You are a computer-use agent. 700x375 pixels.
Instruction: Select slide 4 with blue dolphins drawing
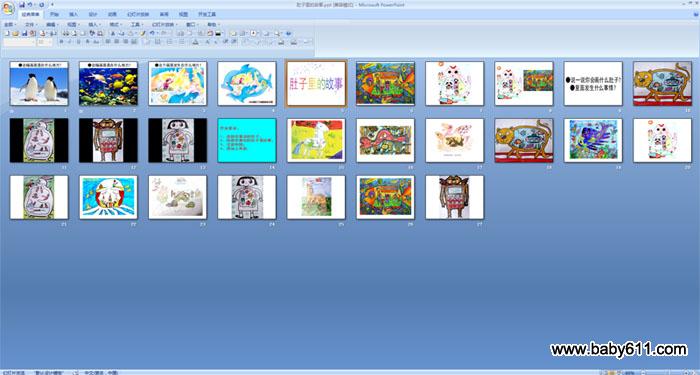click(x=247, y=83)
